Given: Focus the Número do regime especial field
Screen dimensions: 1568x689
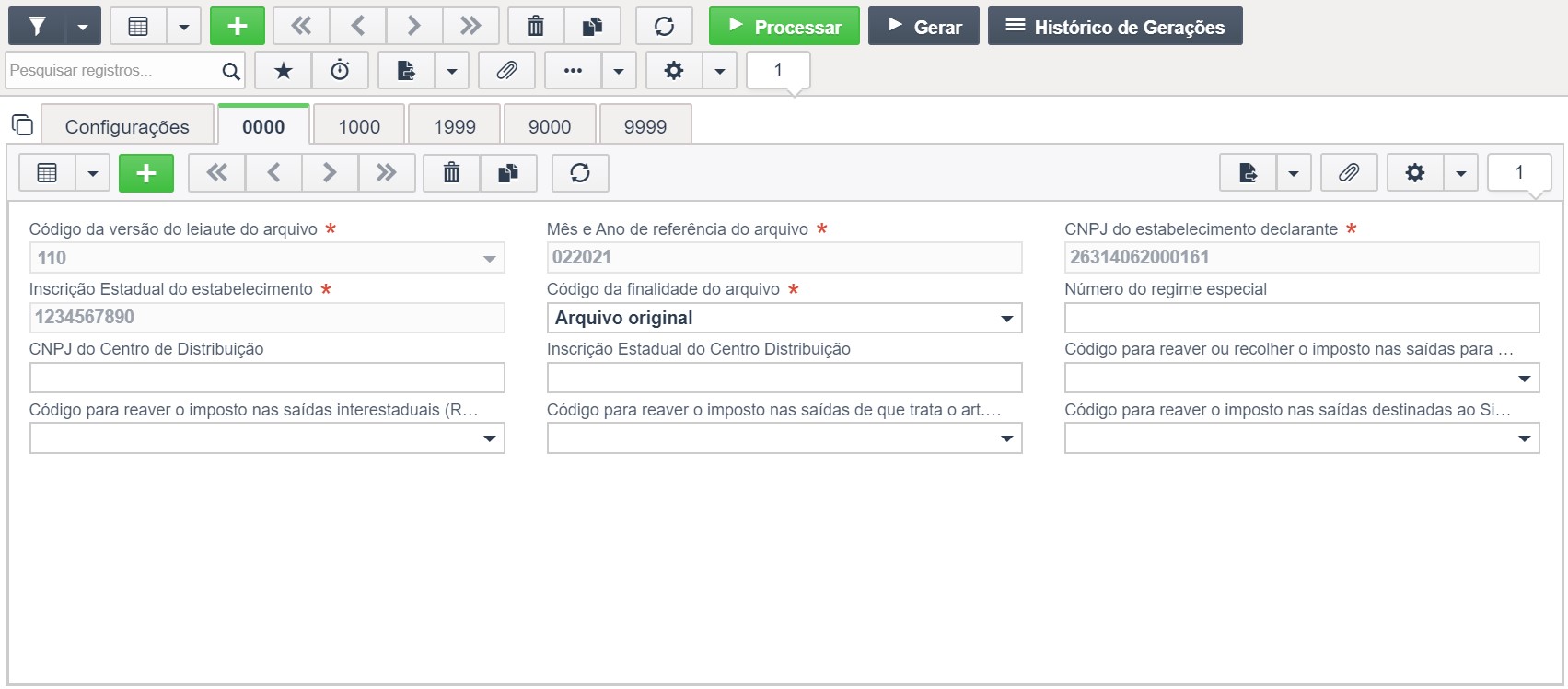Looking at the screenshot, I should [1302, 318].
